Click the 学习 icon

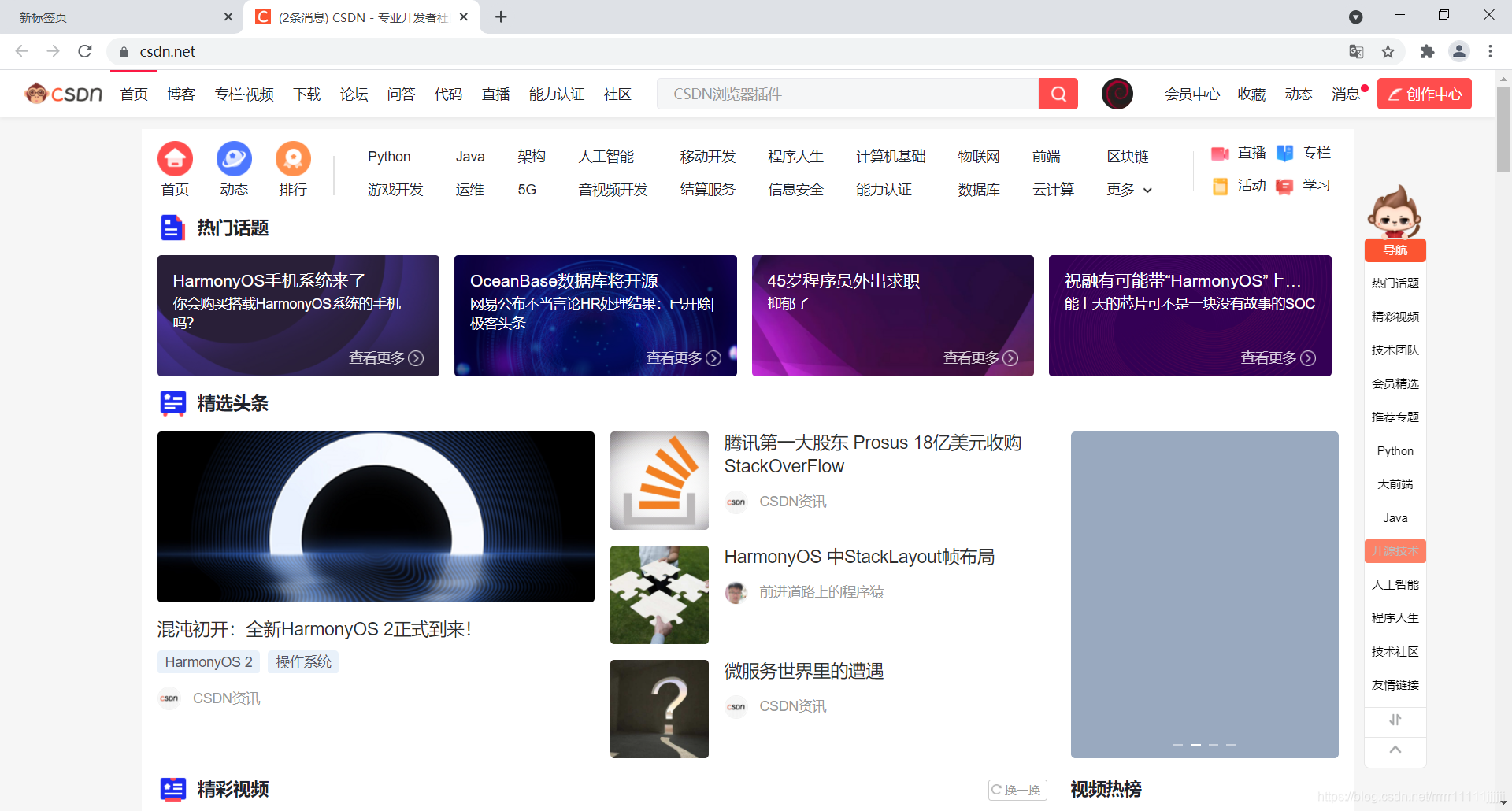click(1284, 187)
